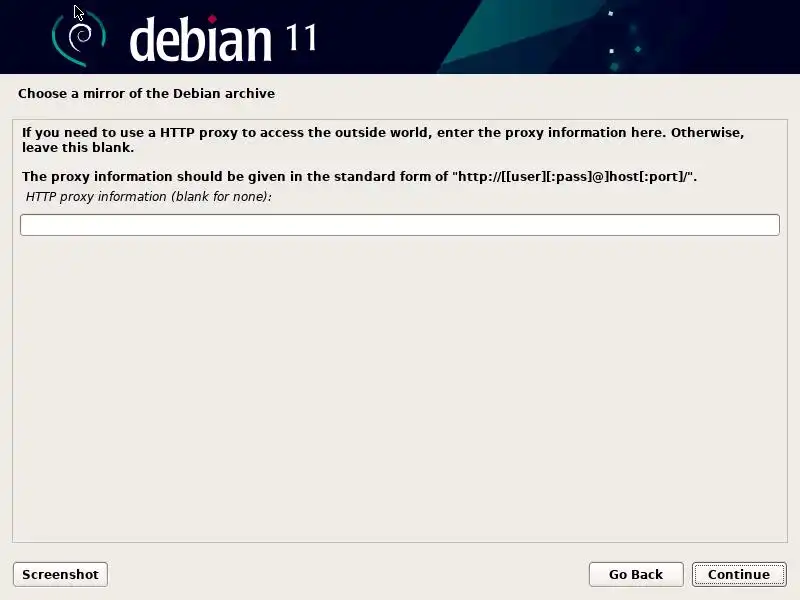Click Continue to proceed without proxy
The image size is (800, 600).
click(739, 574)
